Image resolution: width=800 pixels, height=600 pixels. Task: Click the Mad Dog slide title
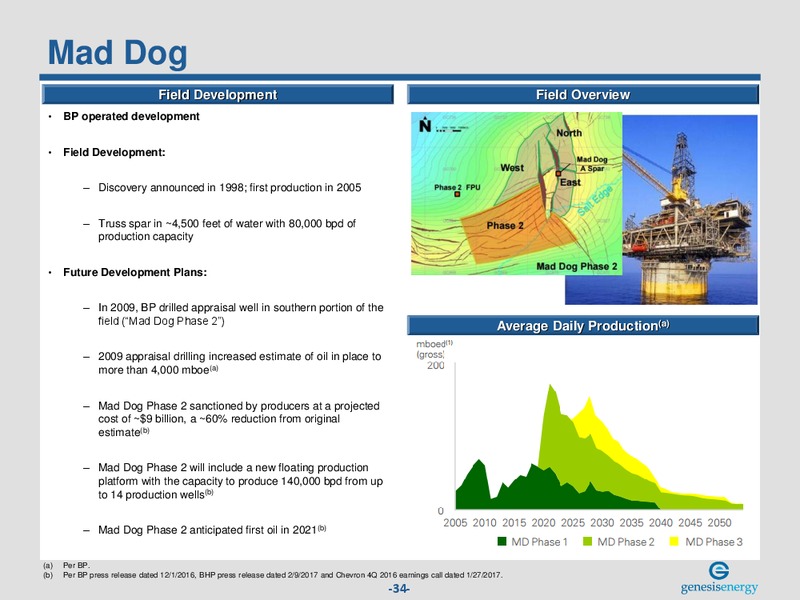pos(117,53)
